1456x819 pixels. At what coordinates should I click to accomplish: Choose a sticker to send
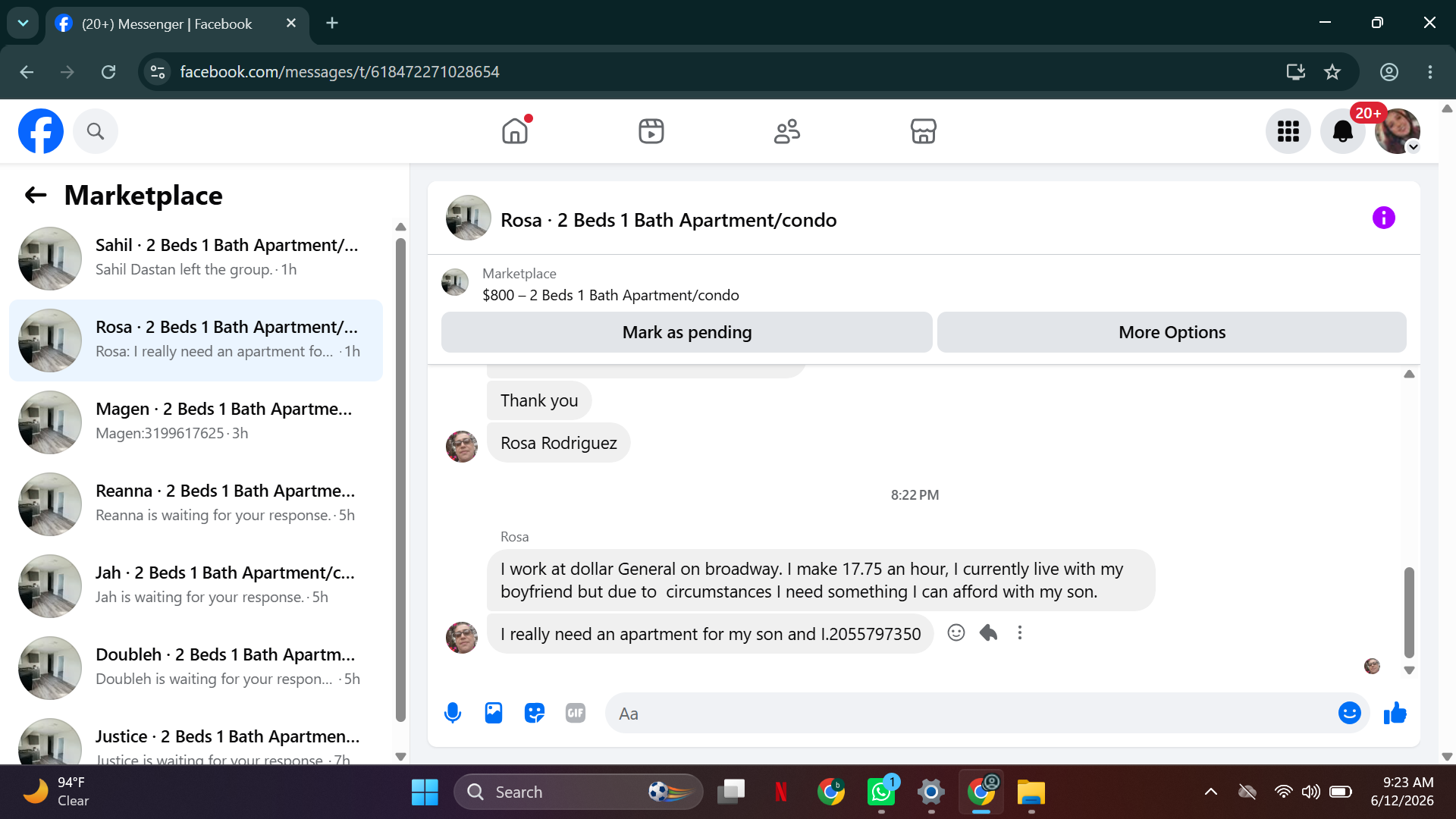point(535,713)
